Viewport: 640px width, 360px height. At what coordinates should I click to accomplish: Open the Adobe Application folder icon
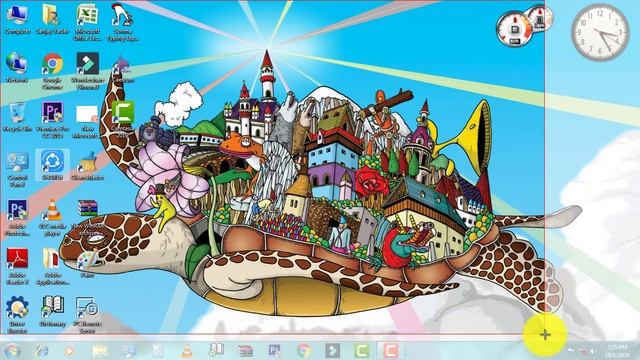tap(52, 266)
